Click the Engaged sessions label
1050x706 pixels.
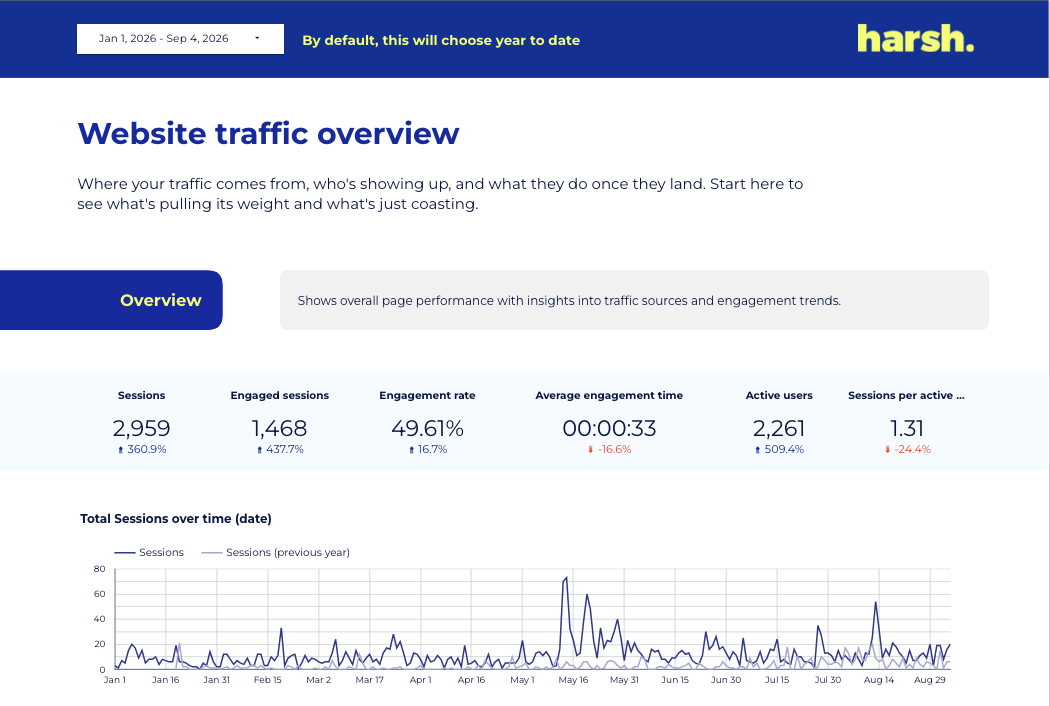(x=279, y=395)
